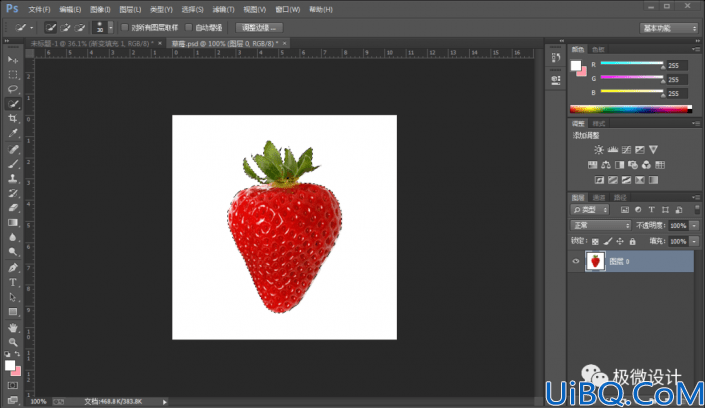Screen dimensions: 705x408
Task: Select the Hand tool
Action: (x=13, y=328)
